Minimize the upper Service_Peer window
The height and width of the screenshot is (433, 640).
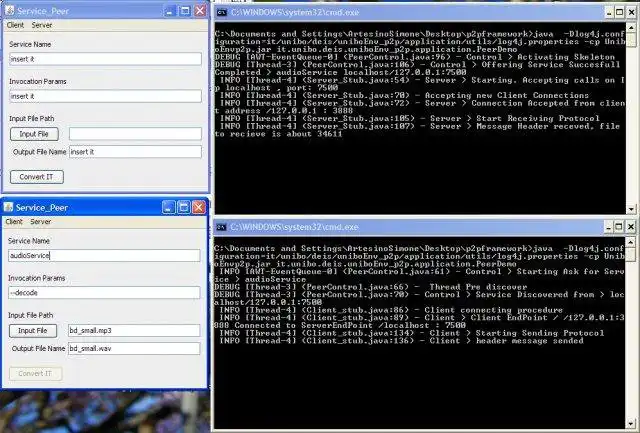tap(170, 11)
